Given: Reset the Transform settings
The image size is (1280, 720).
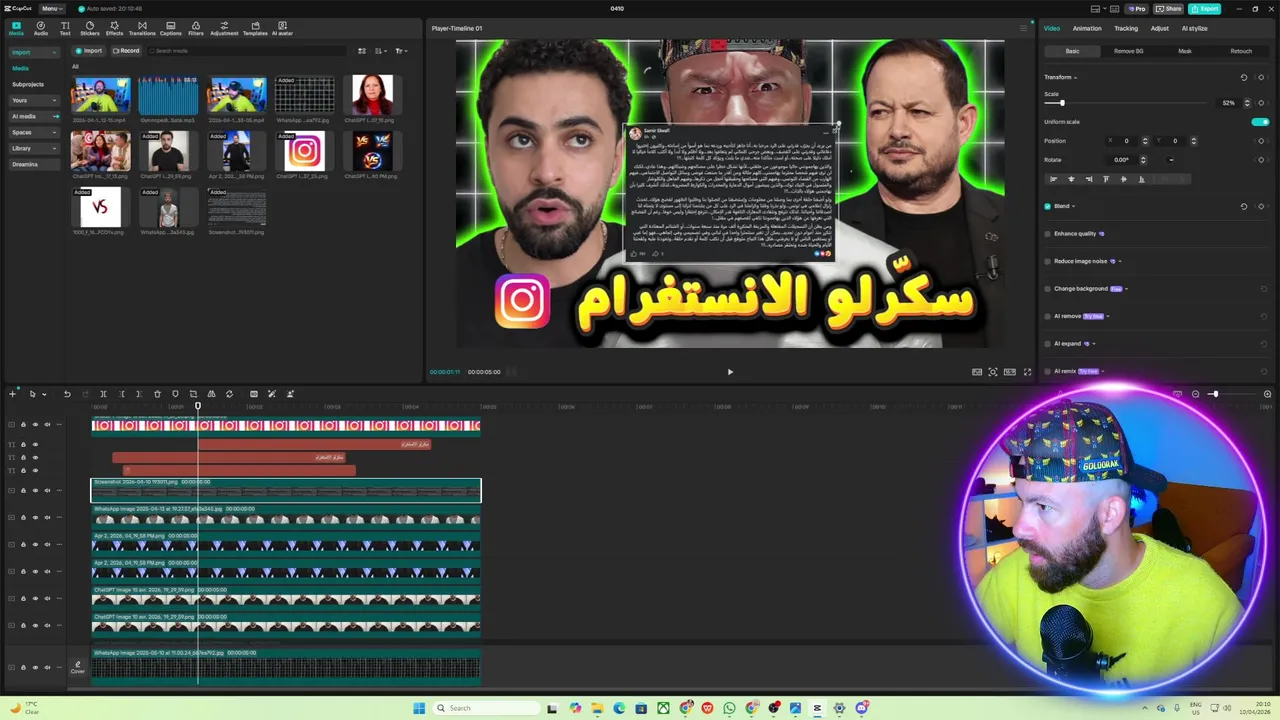Looking at the screenshot, I should pos(1244,77).
